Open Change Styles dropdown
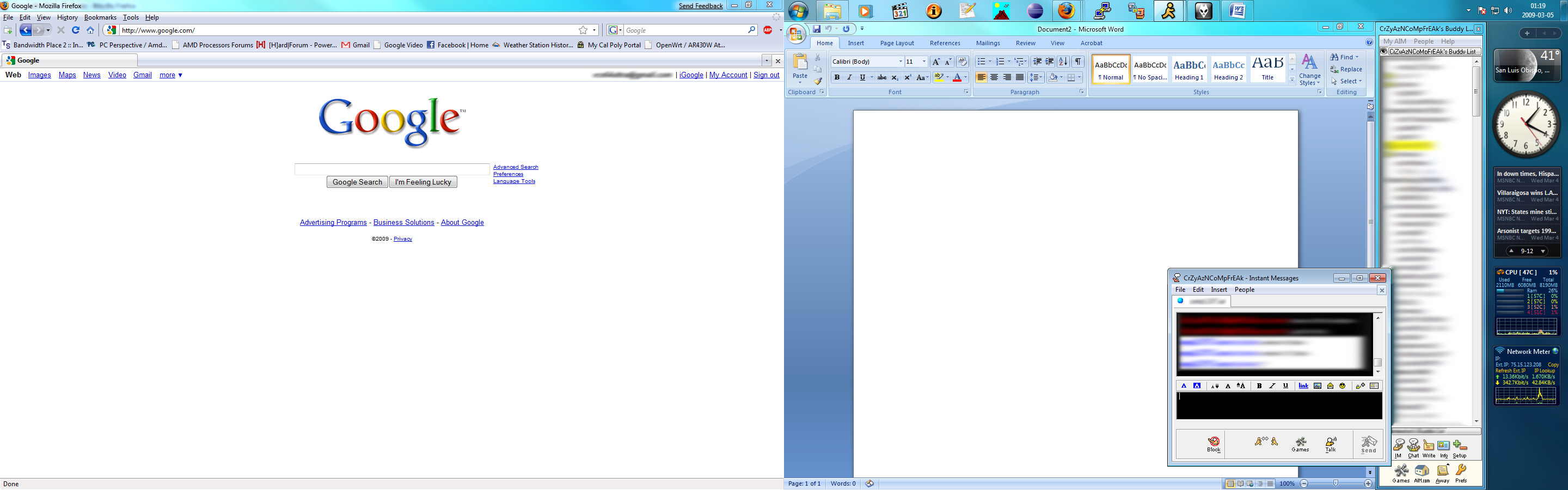 click(x=1309, y=70)
